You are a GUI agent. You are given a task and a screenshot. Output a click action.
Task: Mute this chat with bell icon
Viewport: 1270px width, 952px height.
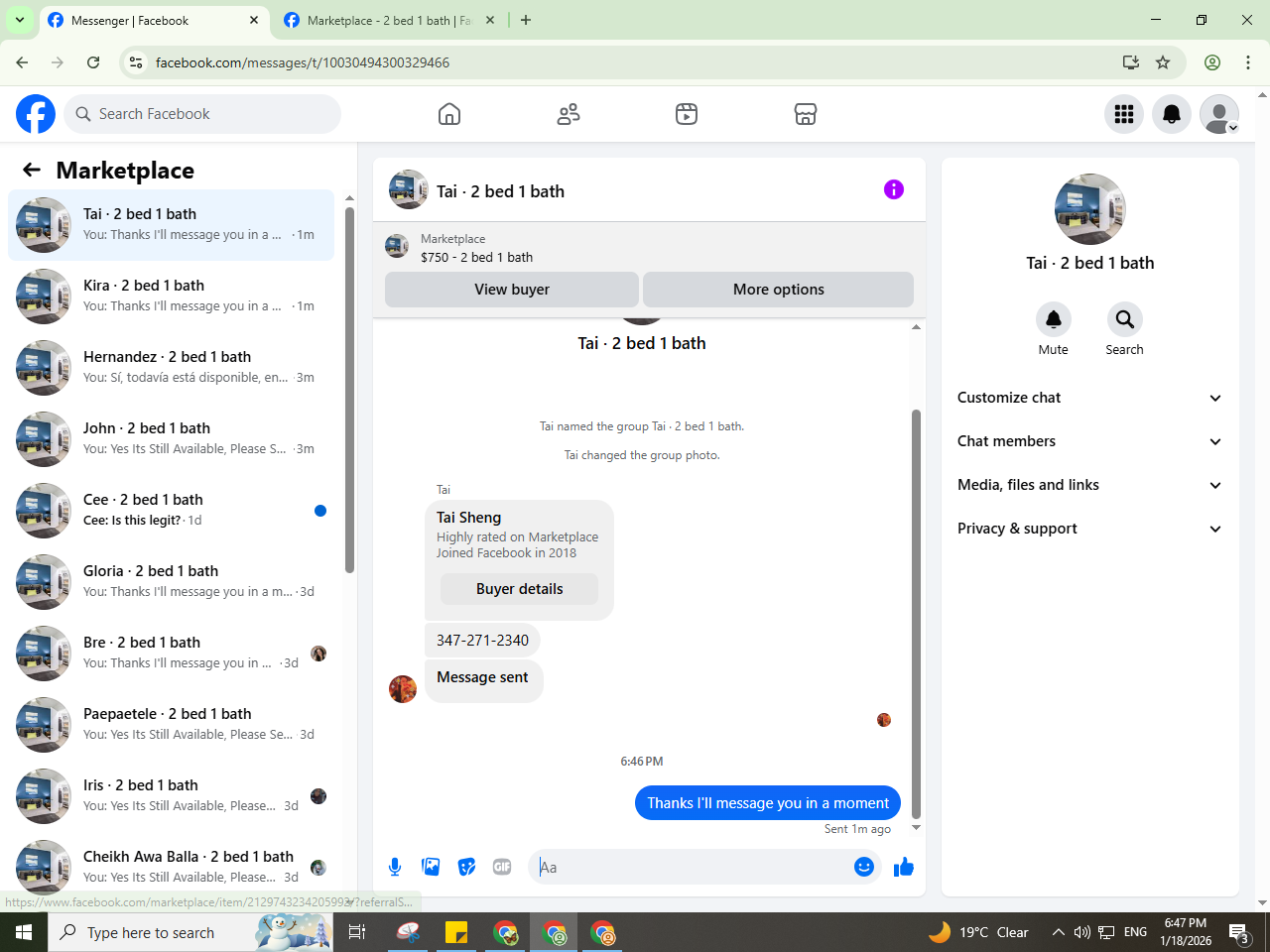pyautogui.click(x=1054, y=319)
